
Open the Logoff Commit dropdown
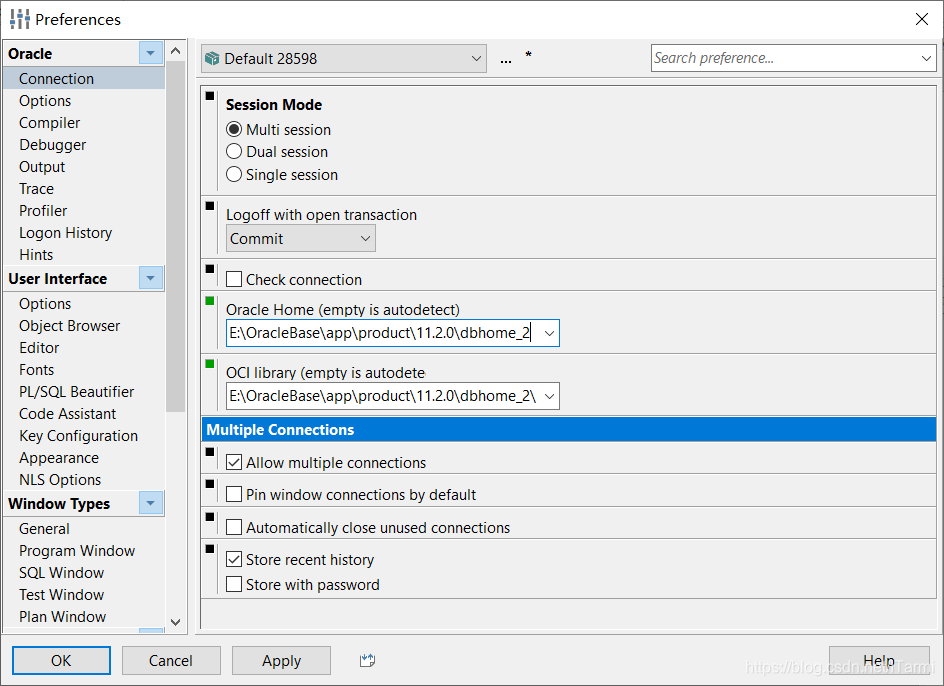(x=300, y=239)
